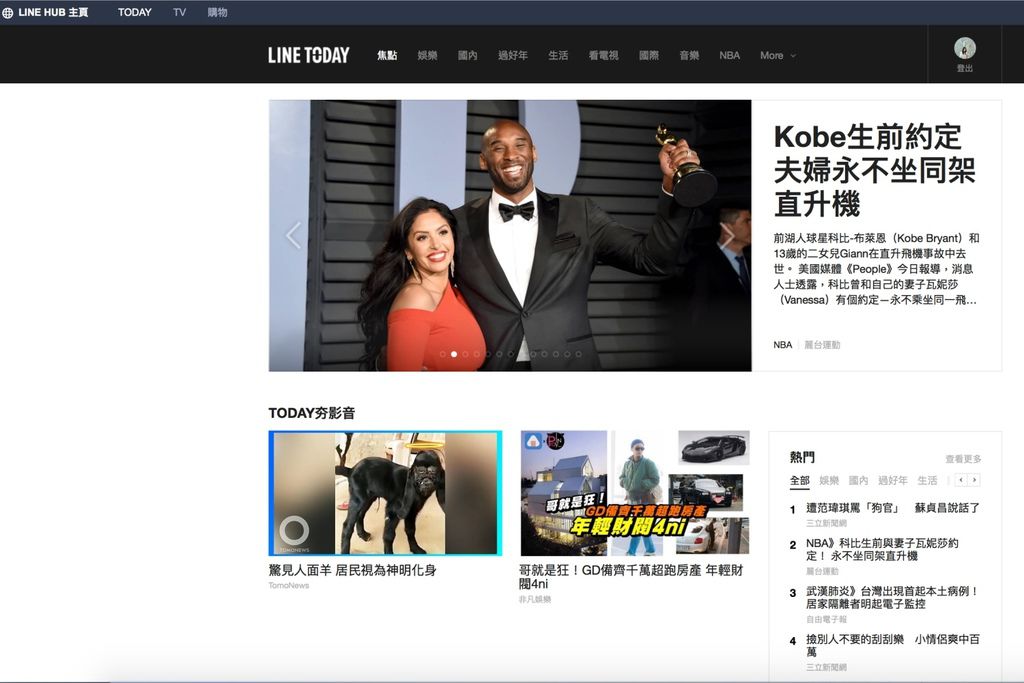The height and width of the screenshot is (683, 1024).
Task: Click the 自由電子報 source under hot story 3
Action: click(x=826, y=619)
